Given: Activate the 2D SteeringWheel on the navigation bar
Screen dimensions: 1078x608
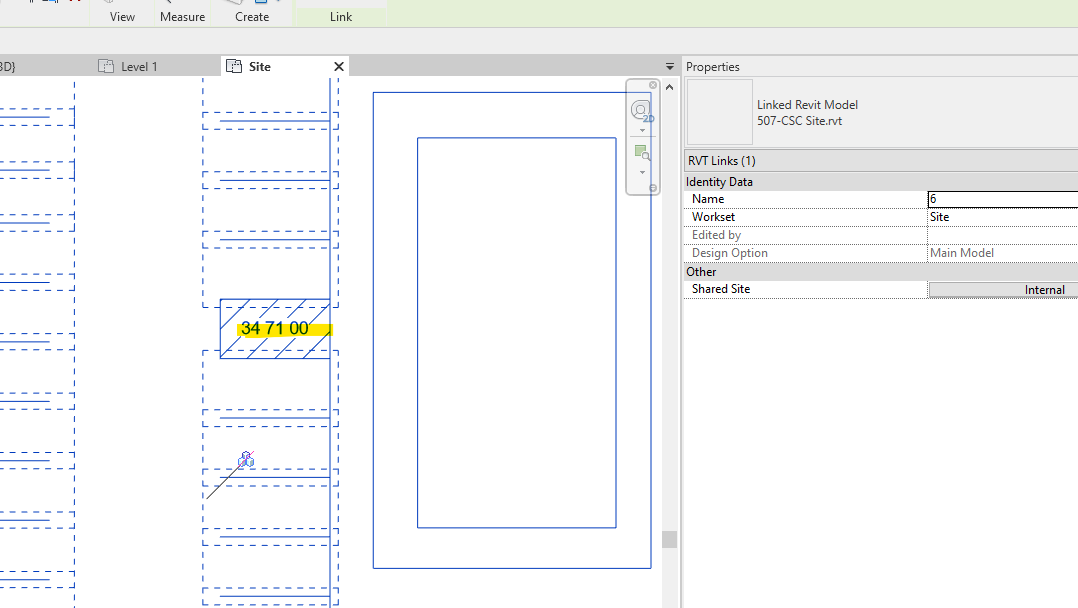Looking at the screenshot, I should point(640,110).
